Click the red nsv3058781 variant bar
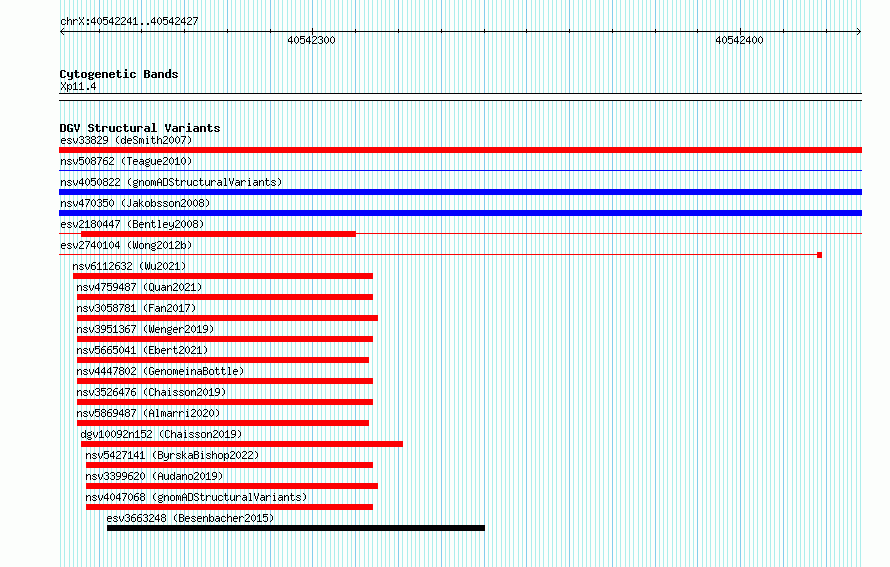Viewport: 890px width, 567px height. (x=227, y=318)
